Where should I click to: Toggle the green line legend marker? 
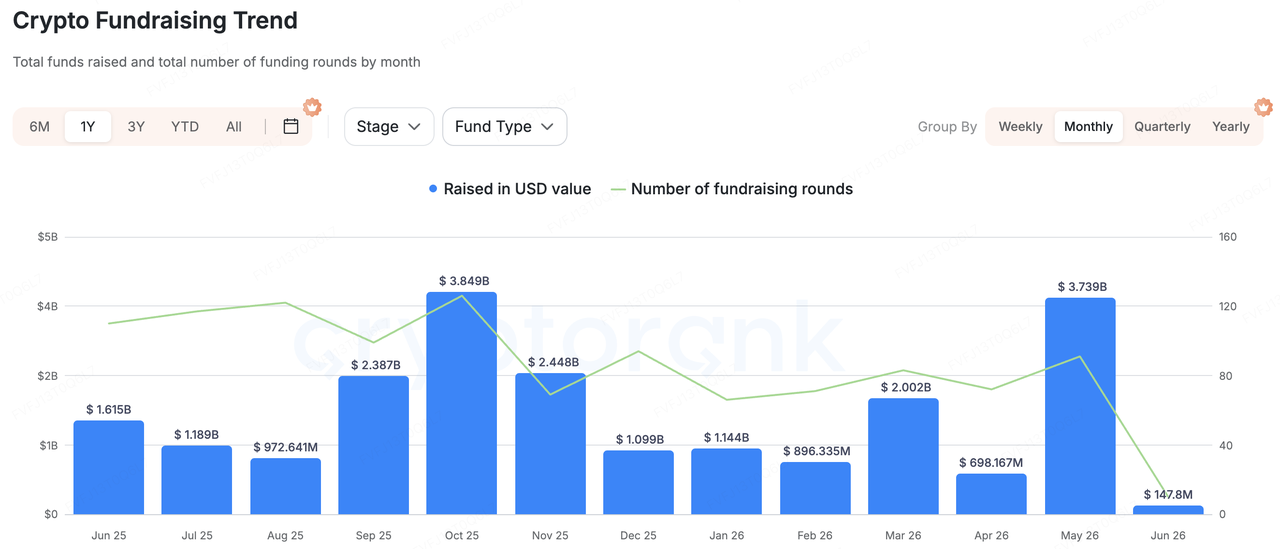[618, 189]
